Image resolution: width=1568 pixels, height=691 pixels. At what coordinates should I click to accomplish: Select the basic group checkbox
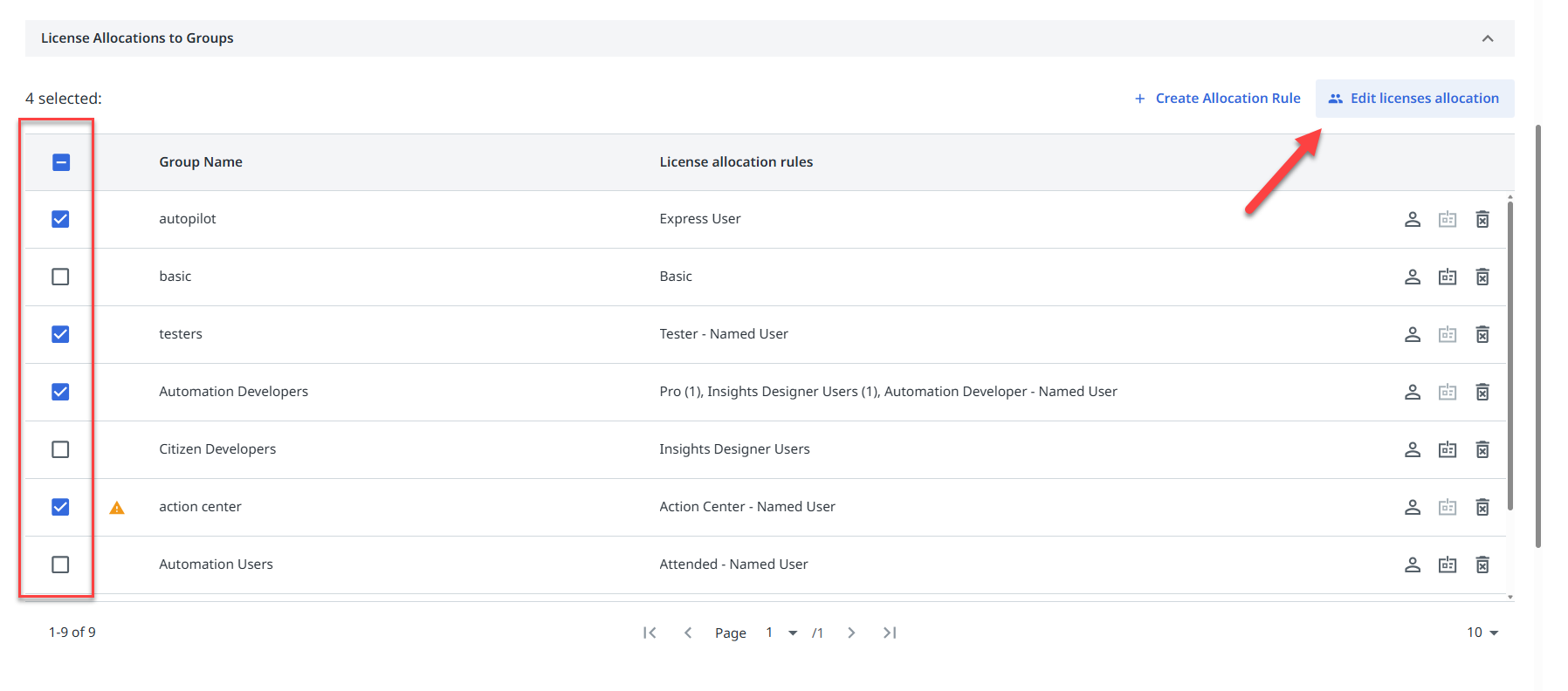[60, 277]
